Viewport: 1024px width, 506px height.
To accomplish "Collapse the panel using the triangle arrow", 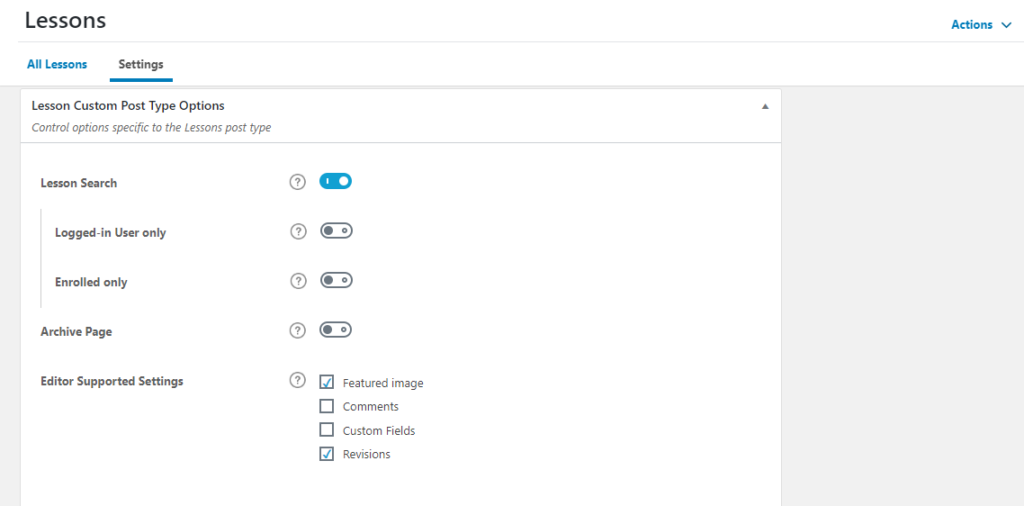I will (x=765, y=106).
